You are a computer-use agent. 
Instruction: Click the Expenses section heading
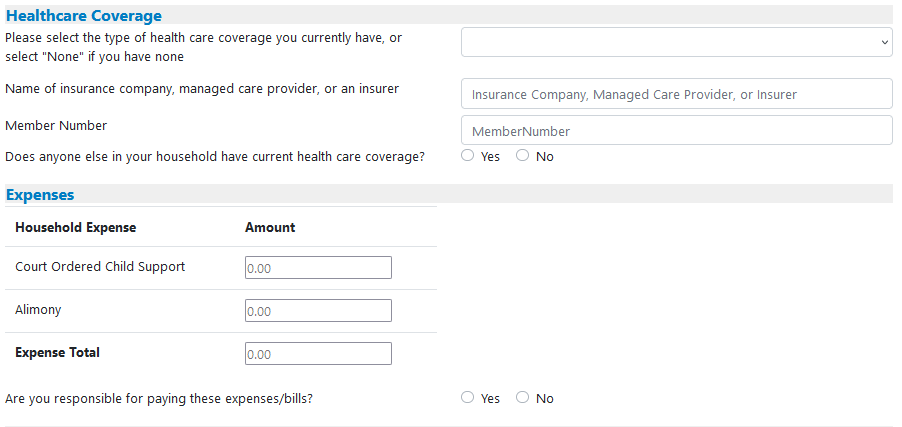[x=40, y=195]
